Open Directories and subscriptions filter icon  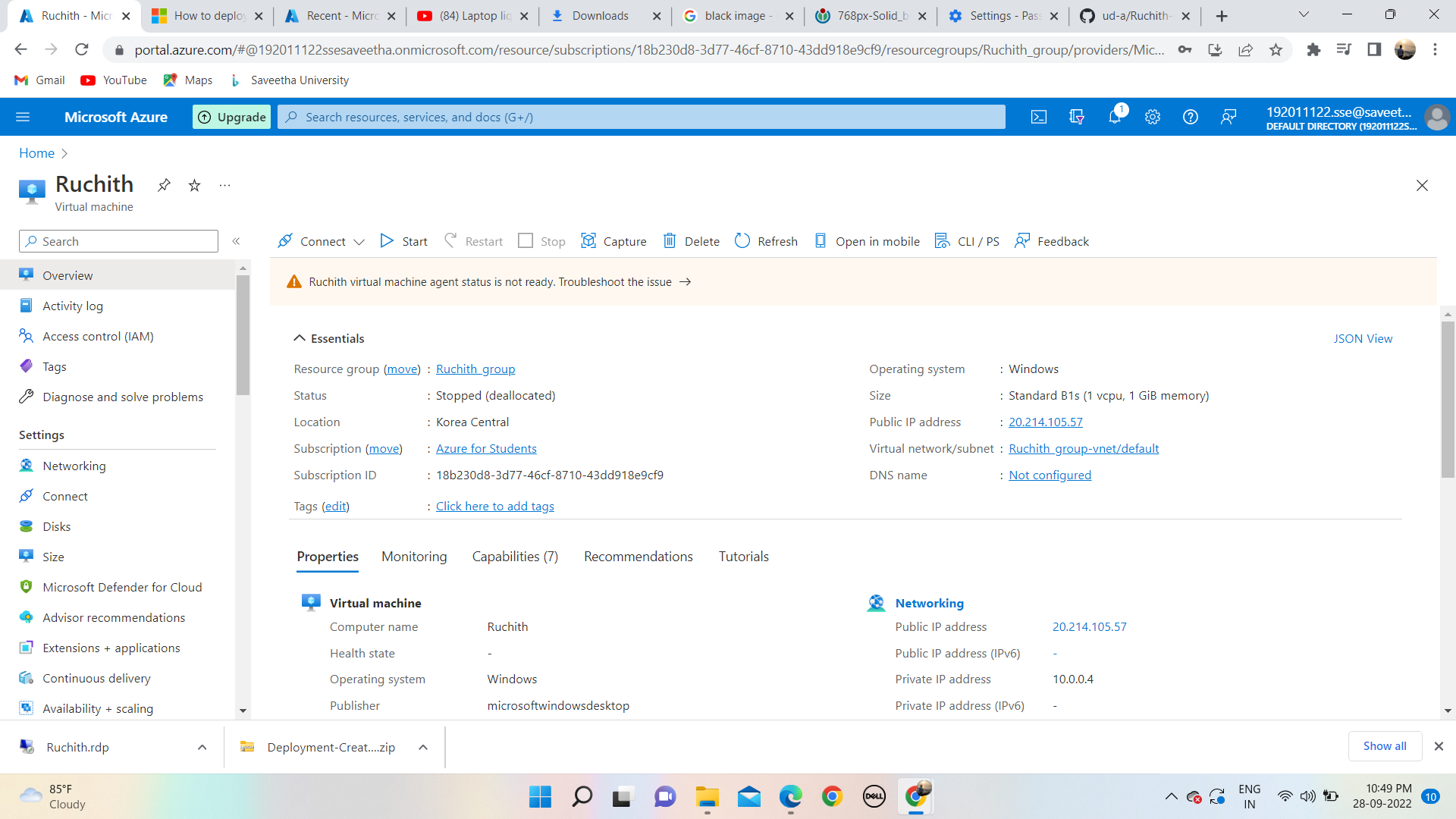click(x=1077, y=117)
